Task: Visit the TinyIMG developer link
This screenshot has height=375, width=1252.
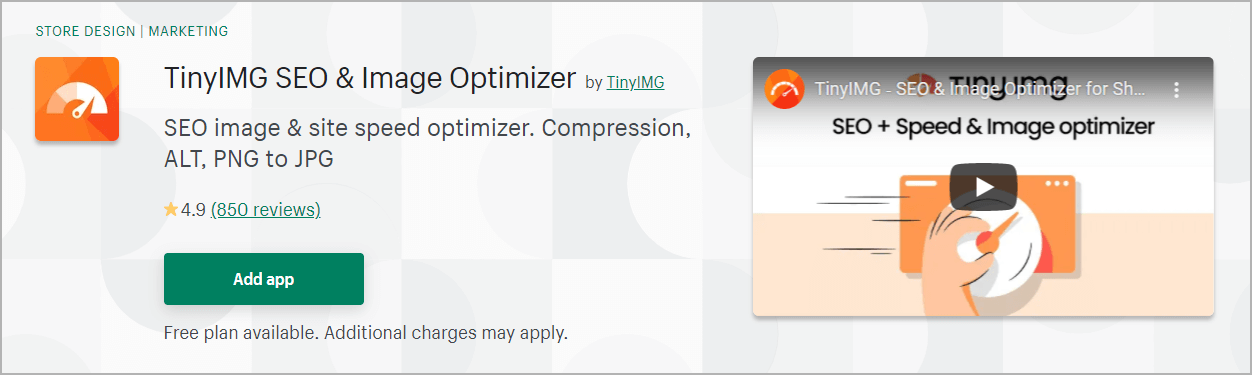Action: click(x=635, y=82)
